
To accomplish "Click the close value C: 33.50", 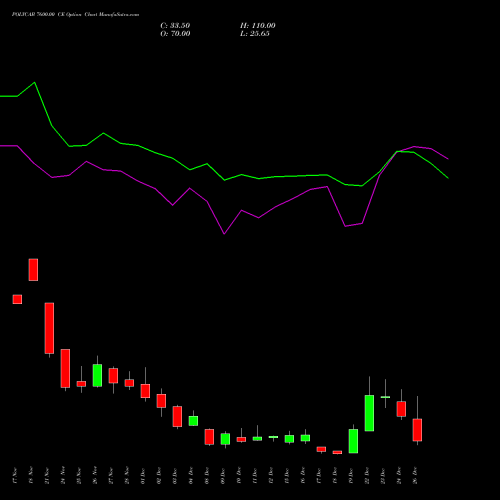I will [x=175, y=26].
